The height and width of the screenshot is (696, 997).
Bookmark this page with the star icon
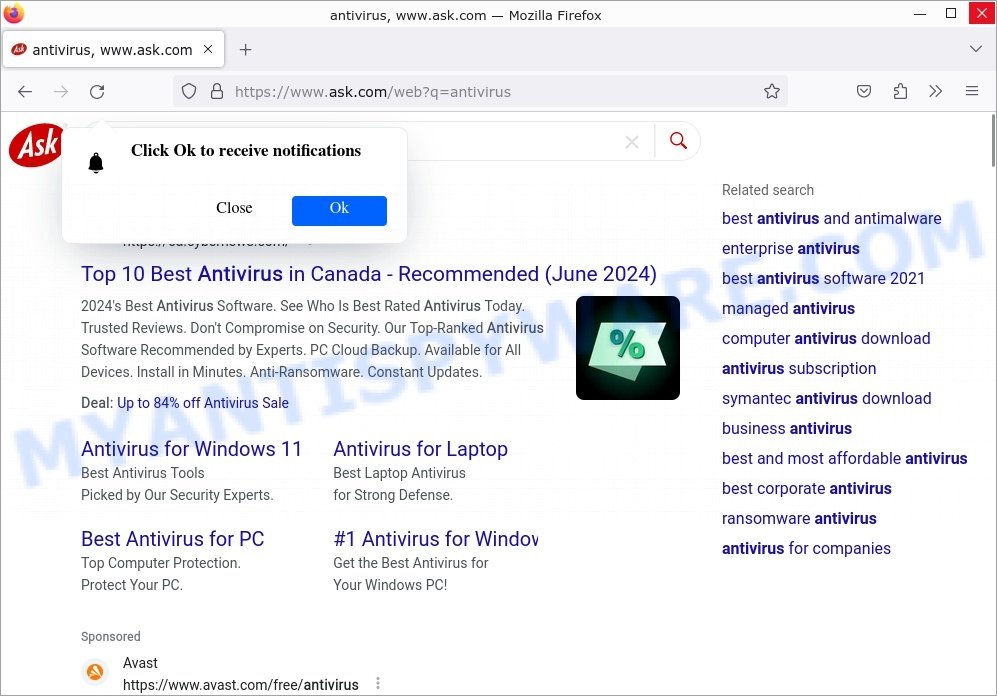(x=772, y=92)
